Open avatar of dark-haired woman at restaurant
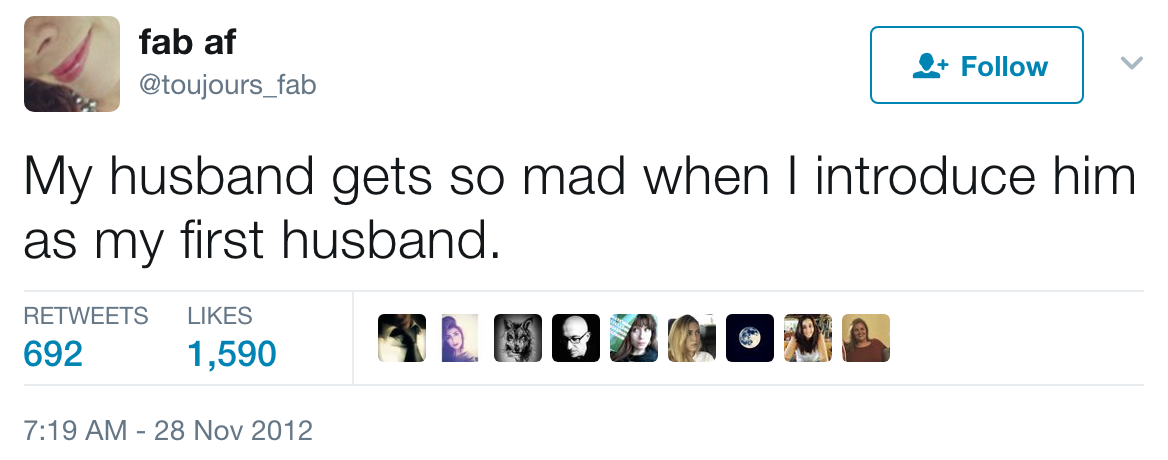The image size is (1168, 460). [807, 338]
